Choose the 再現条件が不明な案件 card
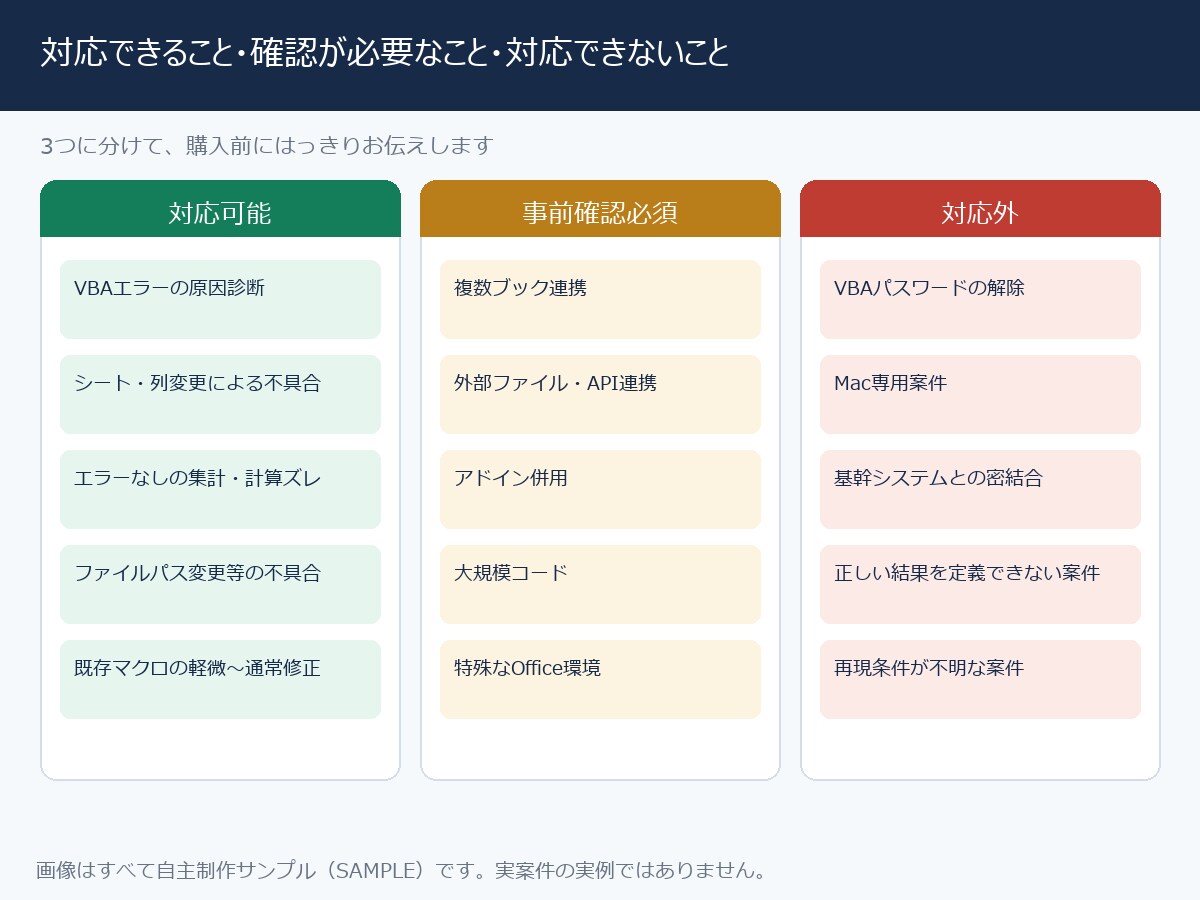Screen dimensions: 1200x900 click(x=980, y=680)
